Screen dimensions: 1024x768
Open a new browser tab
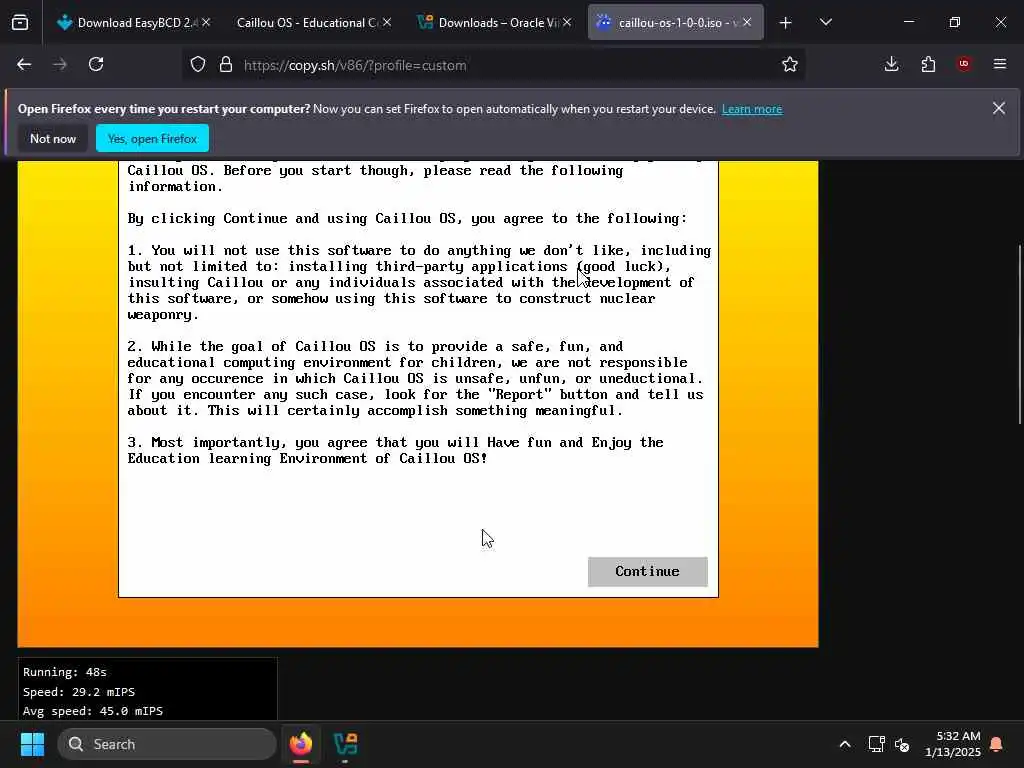(x=786, y=23)
